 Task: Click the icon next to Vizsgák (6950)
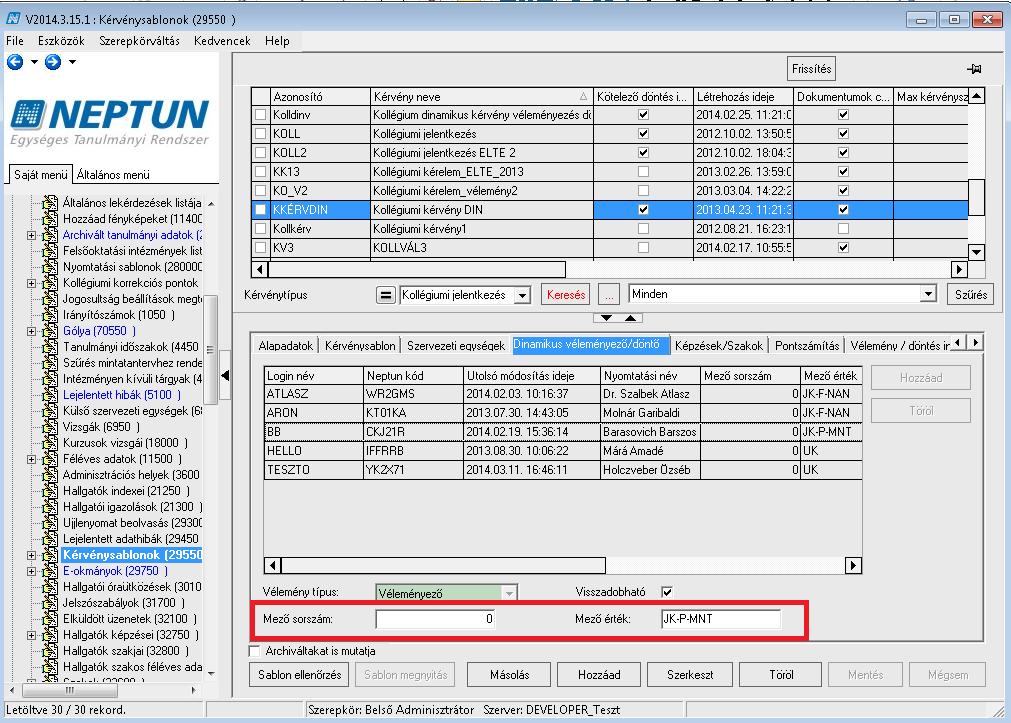click(50, 427)
